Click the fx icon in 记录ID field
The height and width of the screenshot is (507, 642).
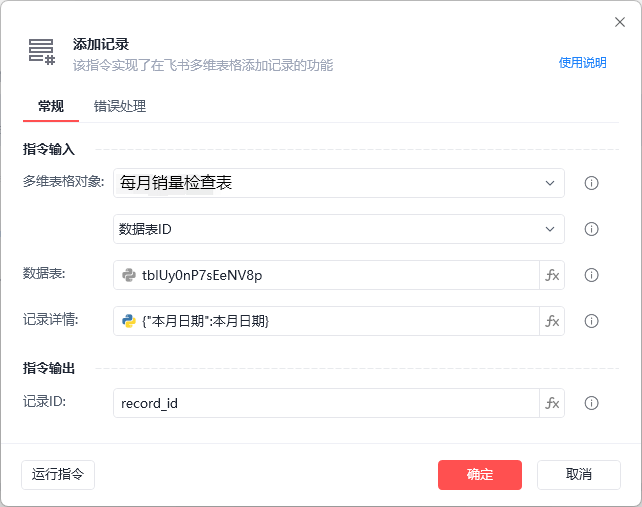tap(552, 403)
